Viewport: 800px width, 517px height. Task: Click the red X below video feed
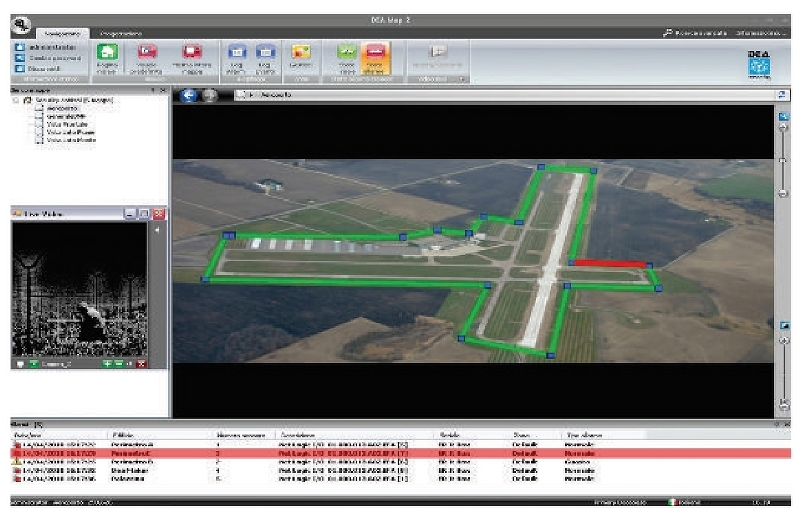point(141,363)
